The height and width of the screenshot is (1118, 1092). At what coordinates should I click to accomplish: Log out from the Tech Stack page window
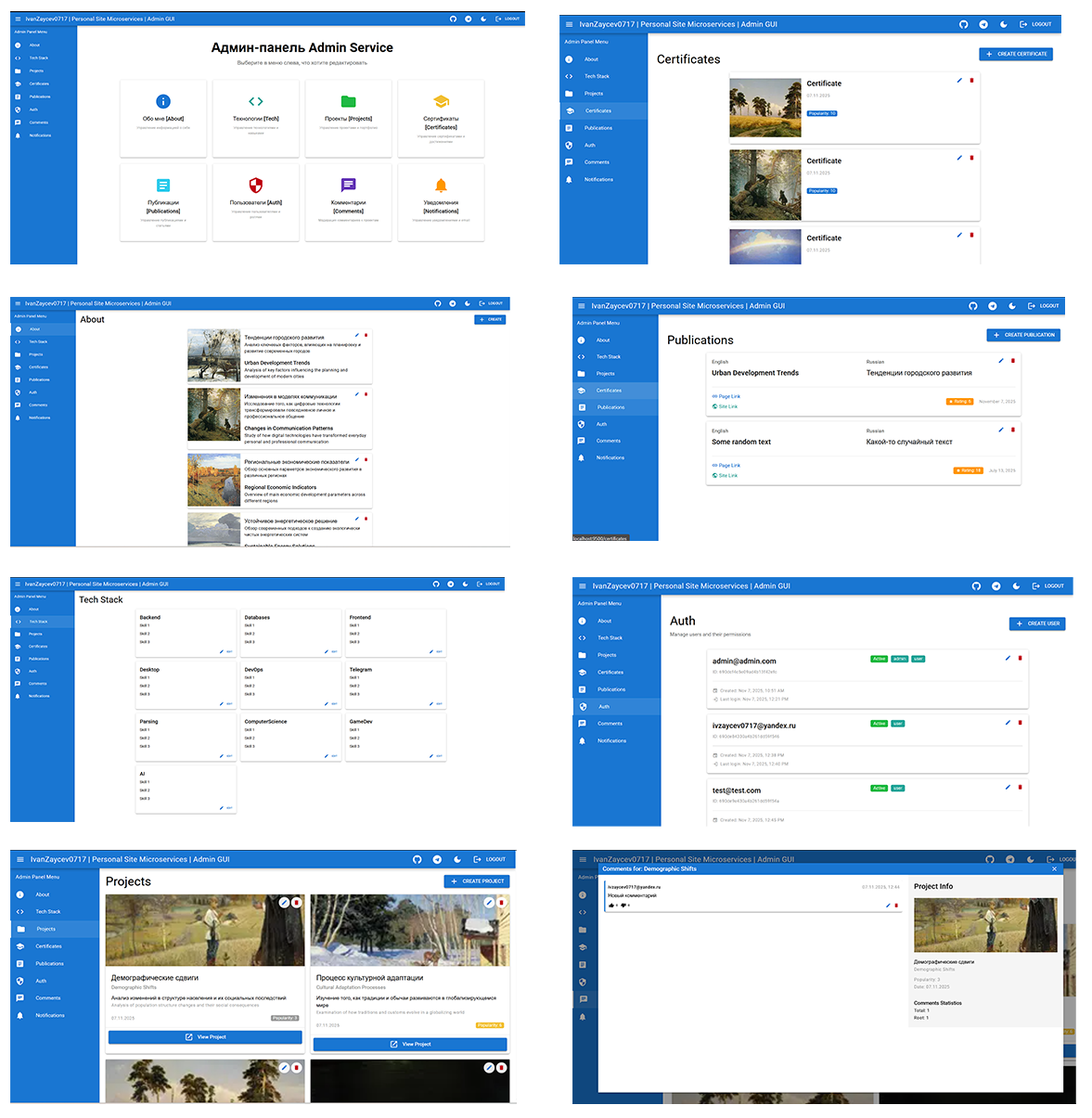coord(488,584)
